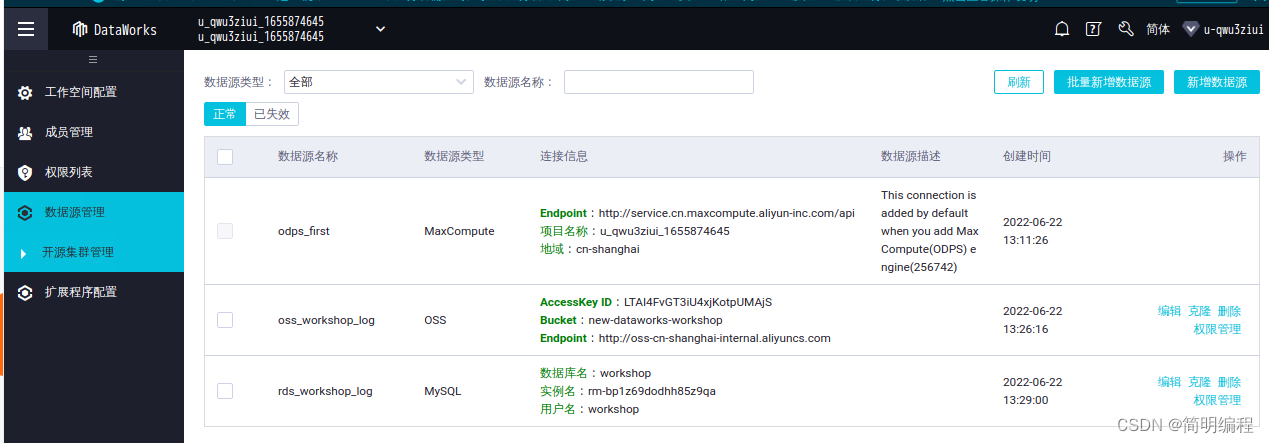The image size is (1269, 443).
Task: Click the wrench tools icon
Action: [1125, 29]
